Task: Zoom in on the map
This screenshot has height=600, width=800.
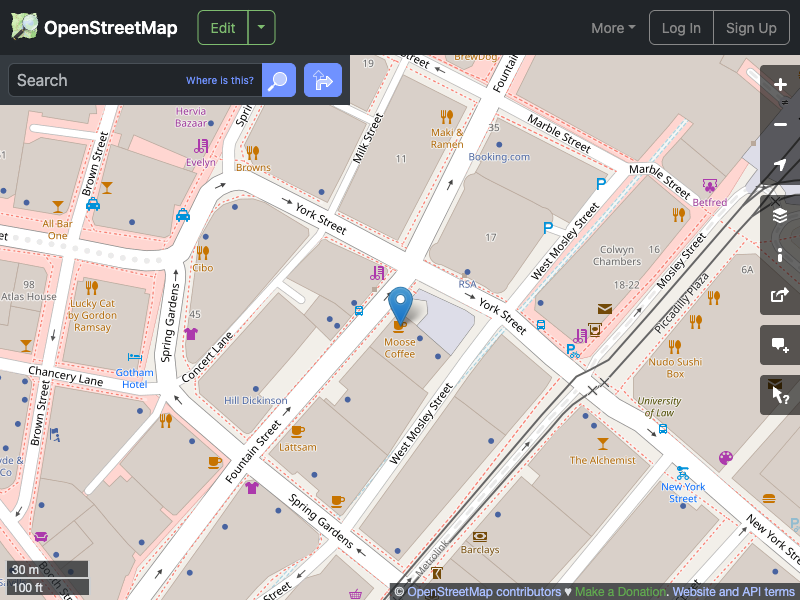Action: (x=780, y=85)
